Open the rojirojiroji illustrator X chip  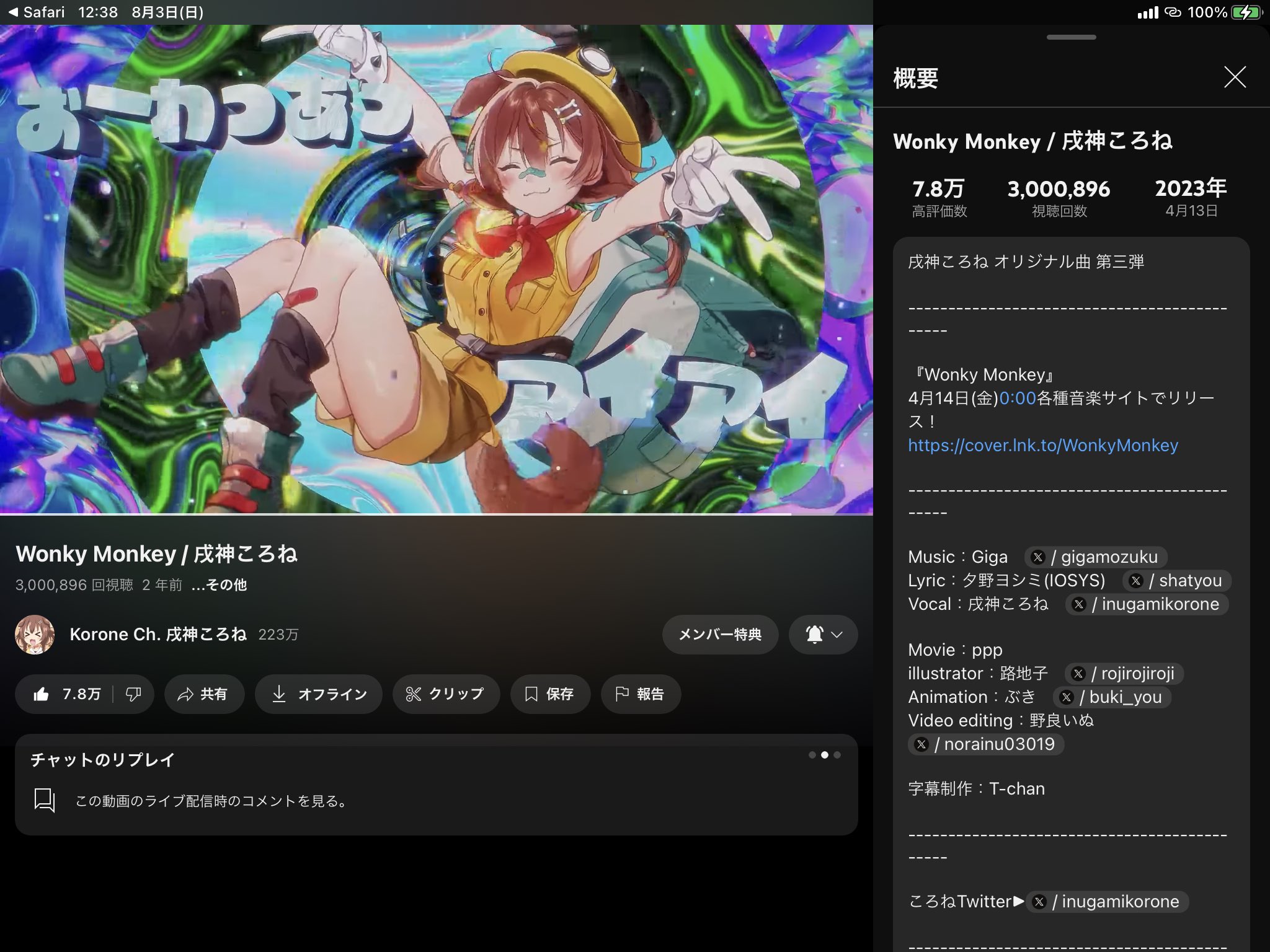point(1124,673)
